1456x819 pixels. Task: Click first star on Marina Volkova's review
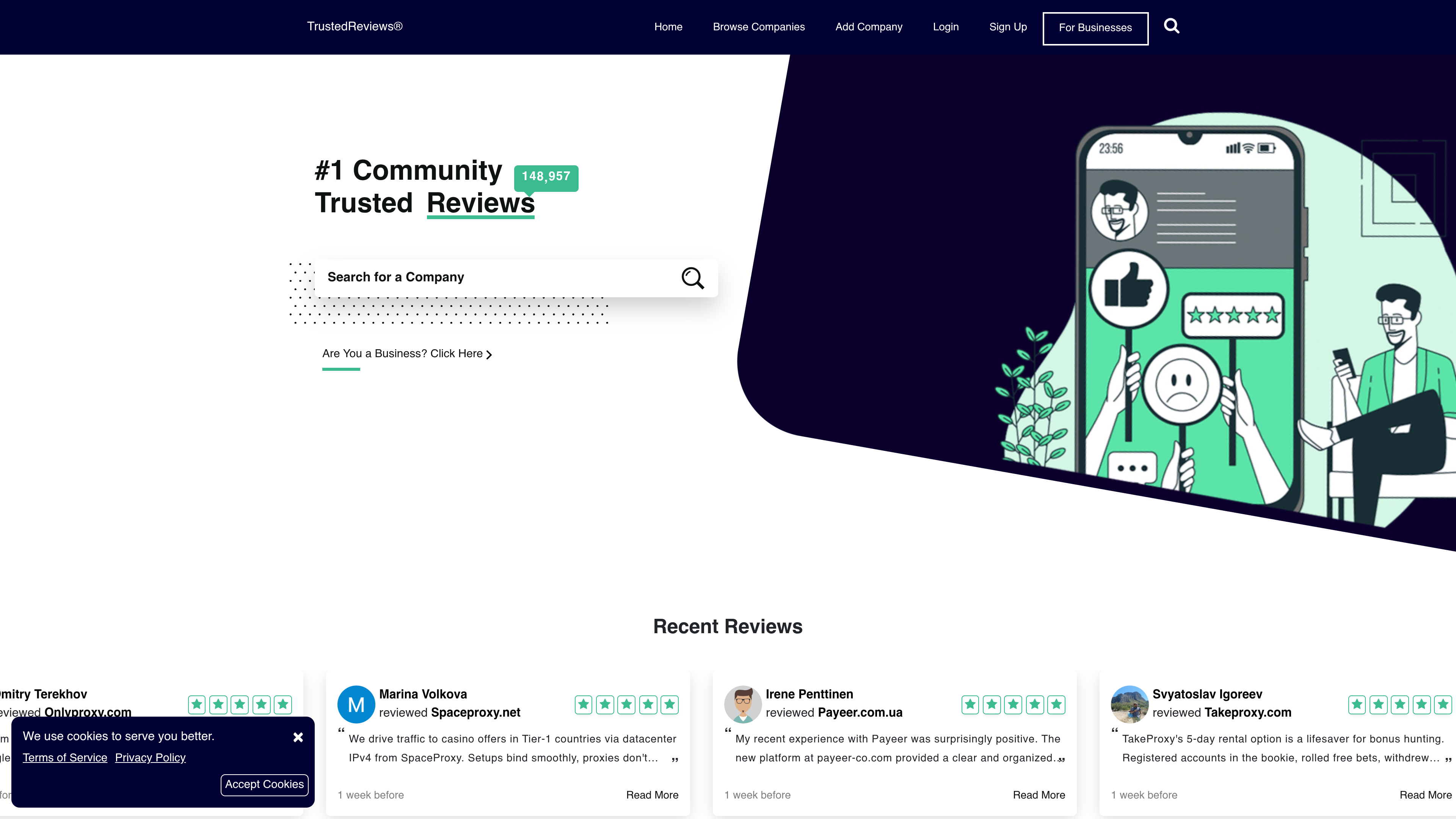[583, 704]
